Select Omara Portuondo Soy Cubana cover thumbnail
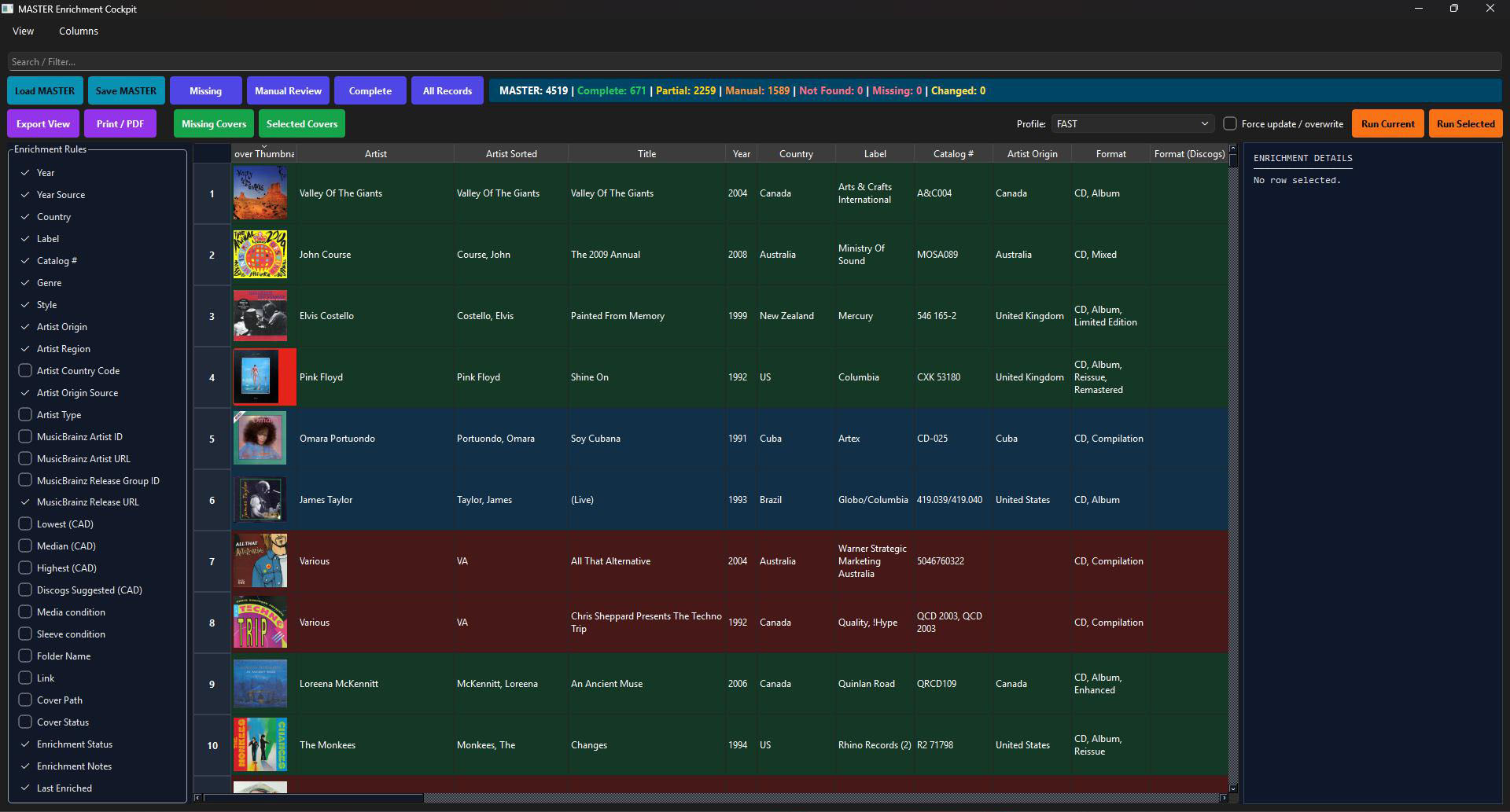 click(260, 438)
